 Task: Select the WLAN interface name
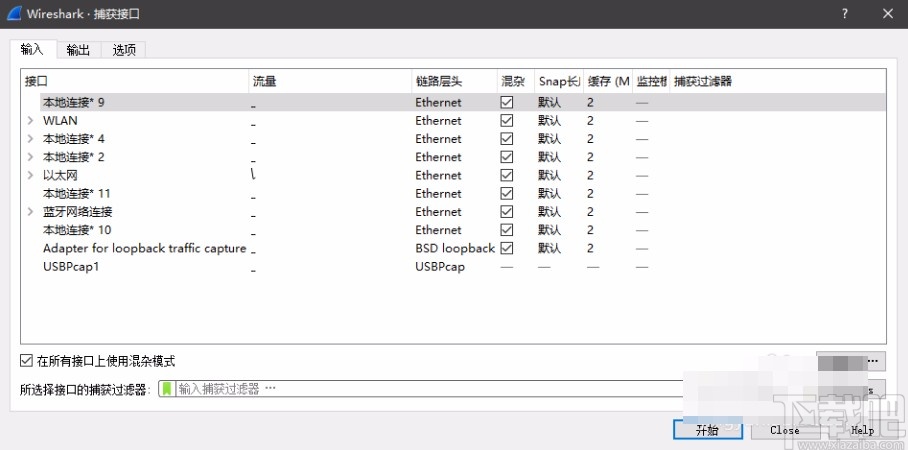tap(60, 121)
